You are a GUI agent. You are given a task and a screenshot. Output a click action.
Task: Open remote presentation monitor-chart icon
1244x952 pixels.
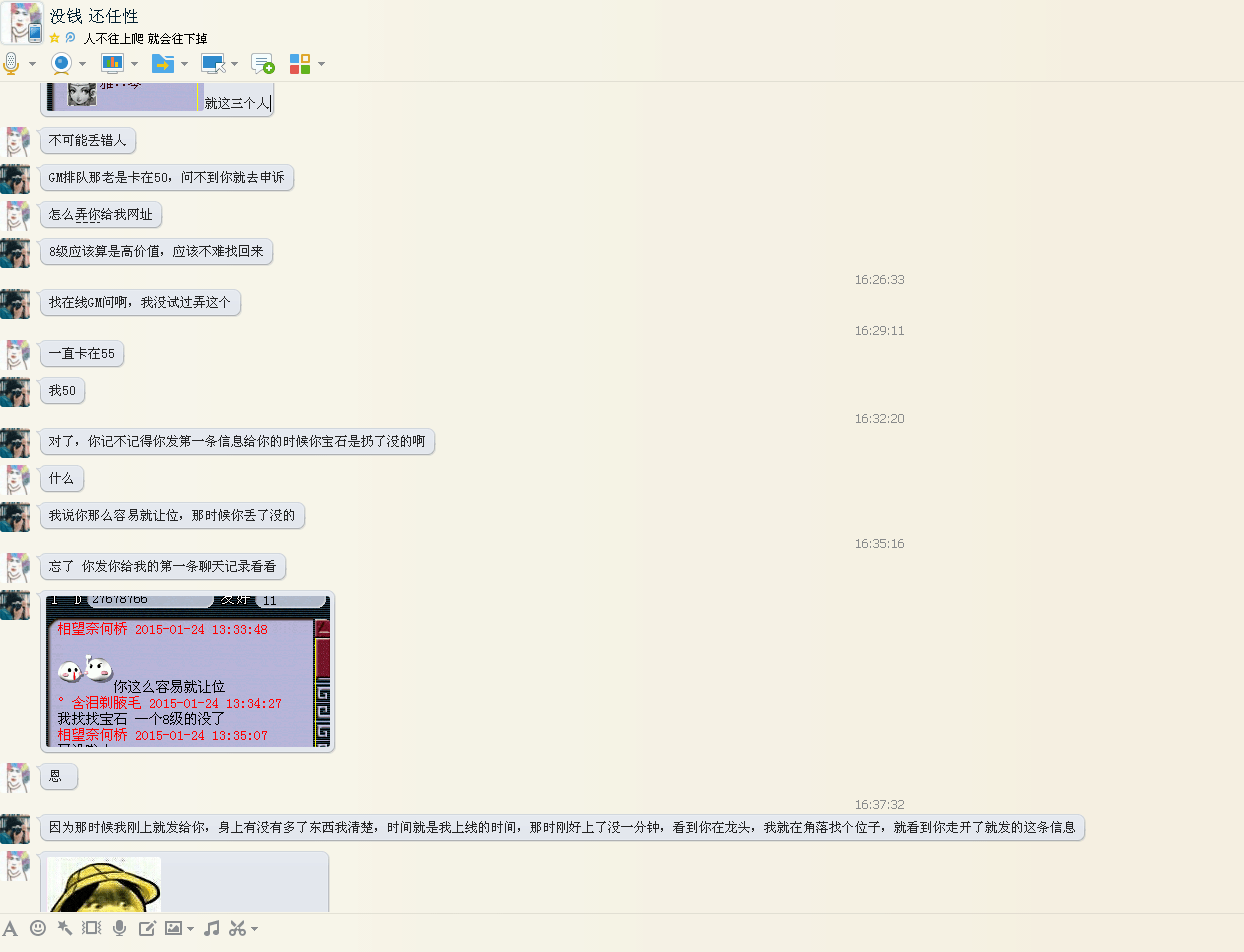(x=112, y=64)
